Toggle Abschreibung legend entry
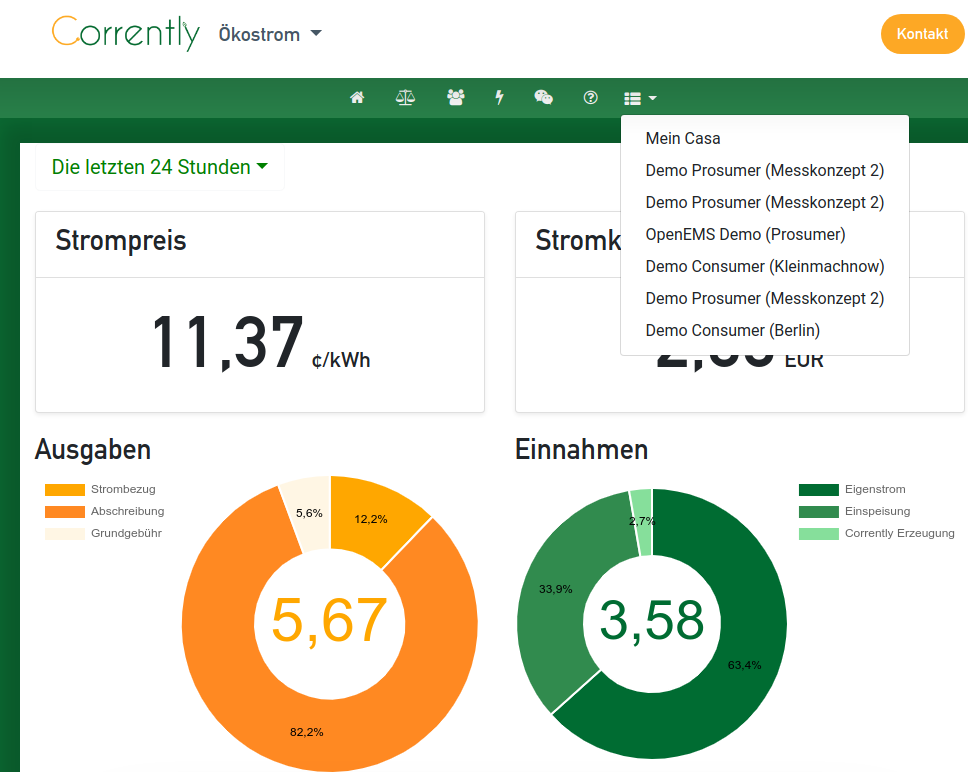The width and height of the screenshot is (968, 772). 105,512
